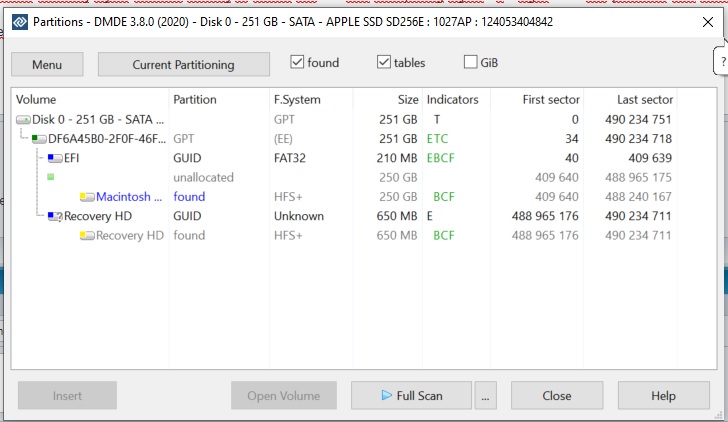This screenshot has height=422, width=728.
Task: Click the Full Scan play arrow icon
Action: [x=386, y=395]
